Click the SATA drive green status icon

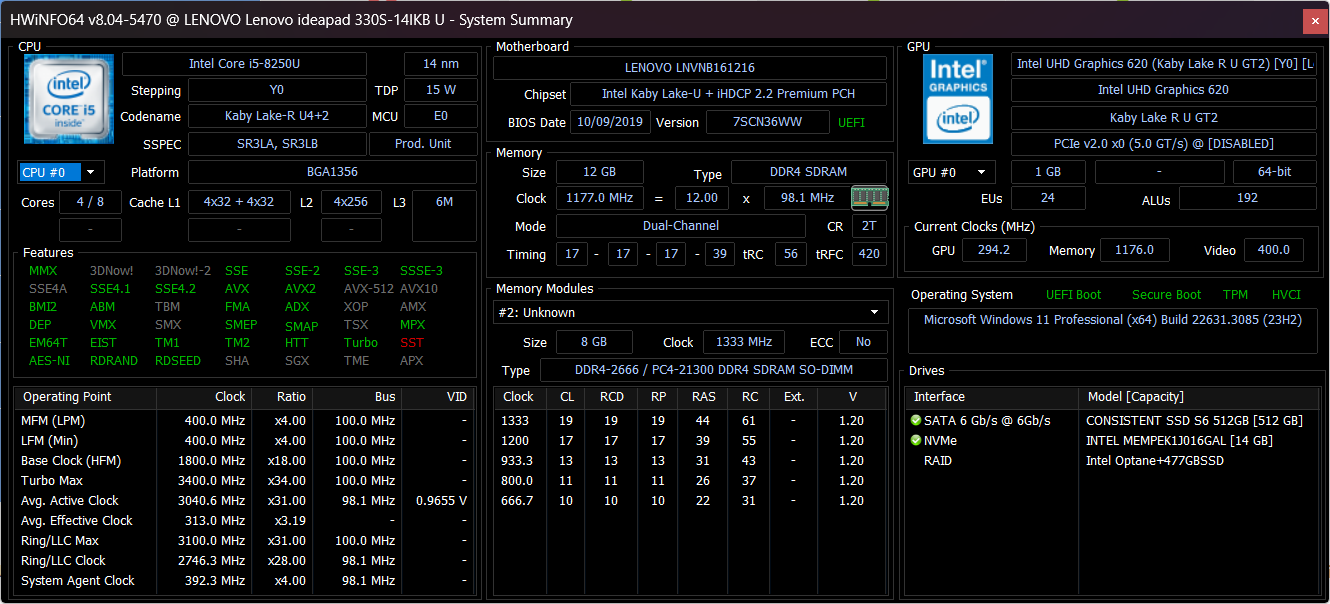915,420
